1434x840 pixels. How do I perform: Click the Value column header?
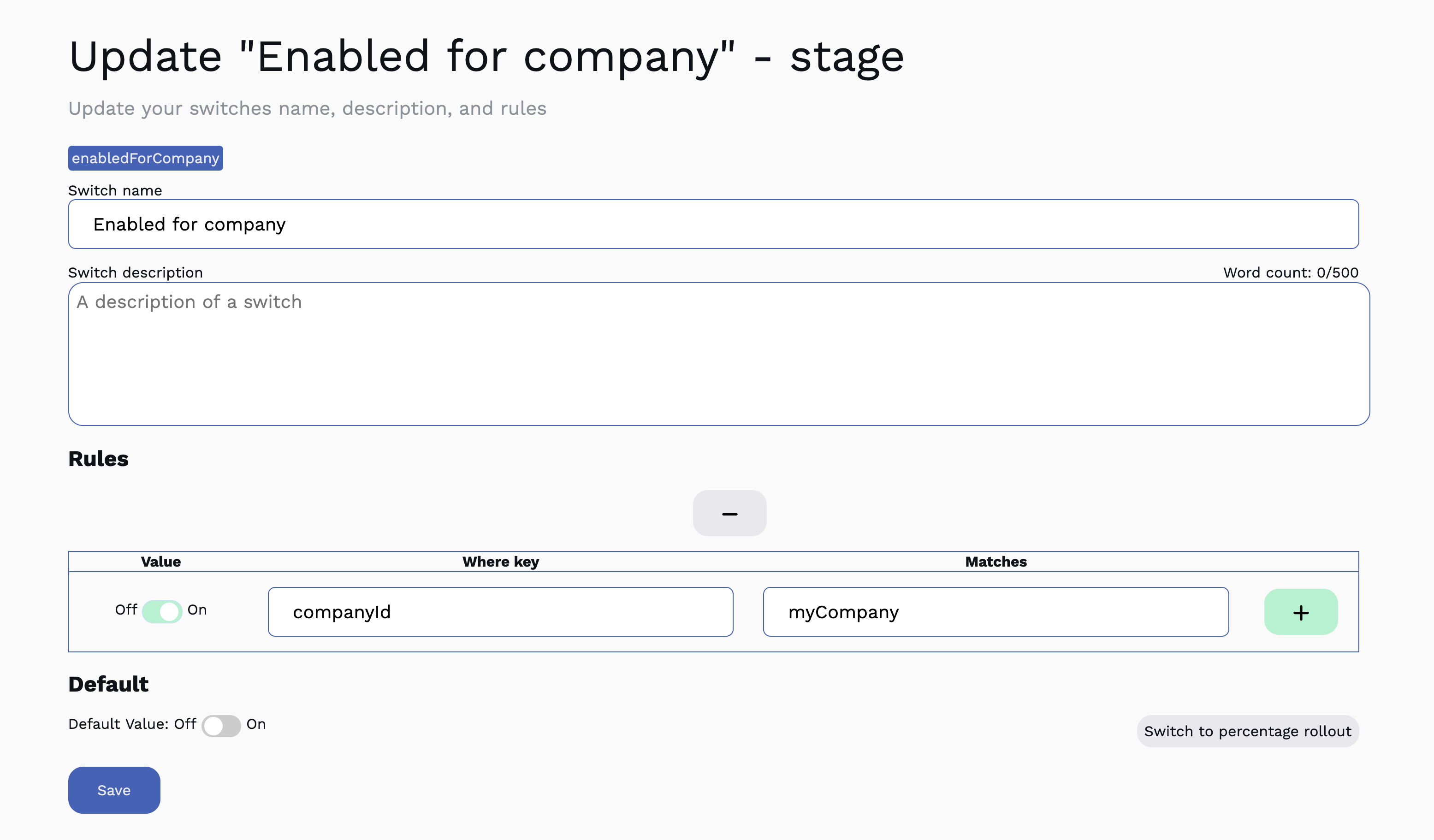(x=160, y=562)
